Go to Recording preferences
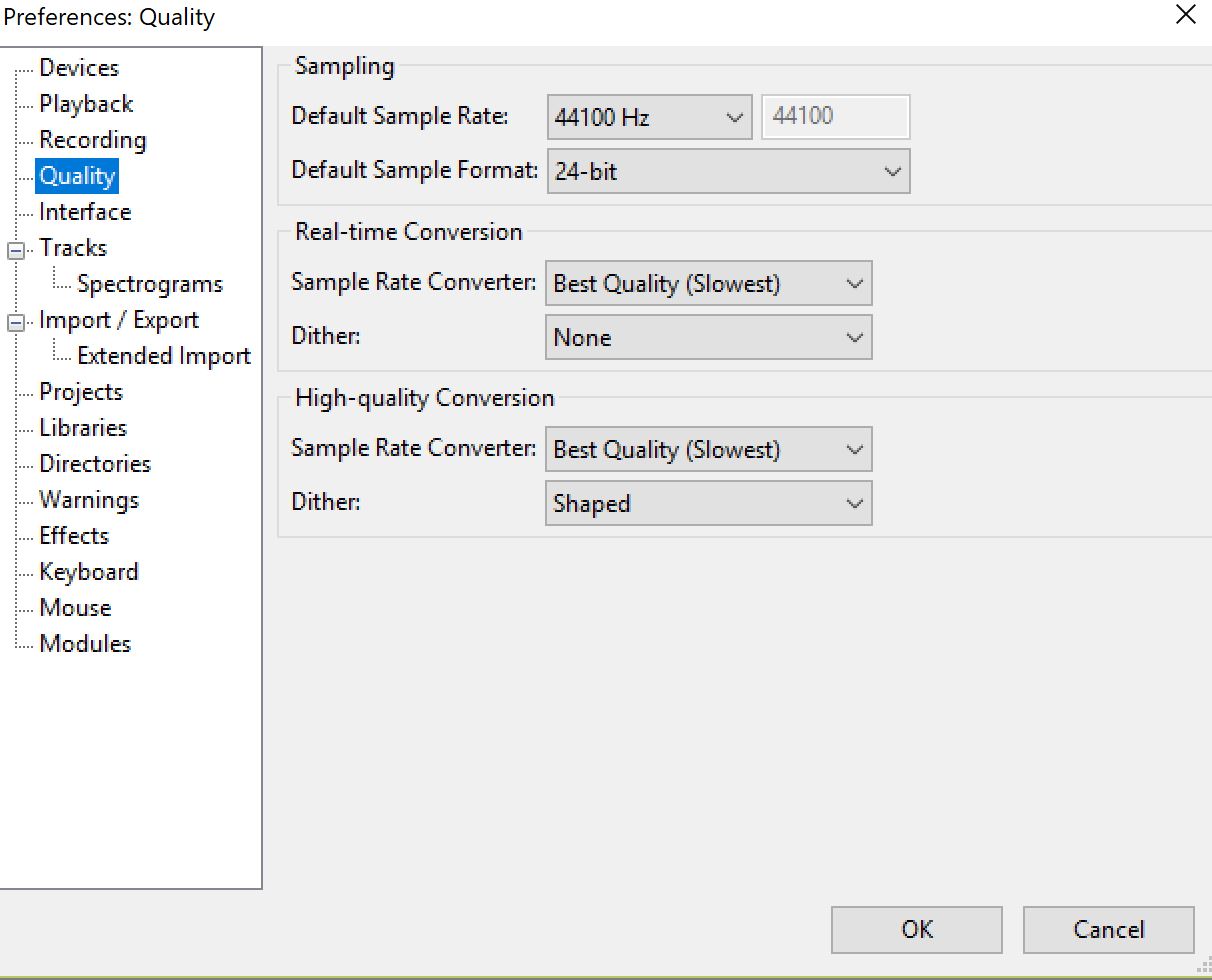The width and height of the screenshot is (1212, 980). tap(92, 140)
